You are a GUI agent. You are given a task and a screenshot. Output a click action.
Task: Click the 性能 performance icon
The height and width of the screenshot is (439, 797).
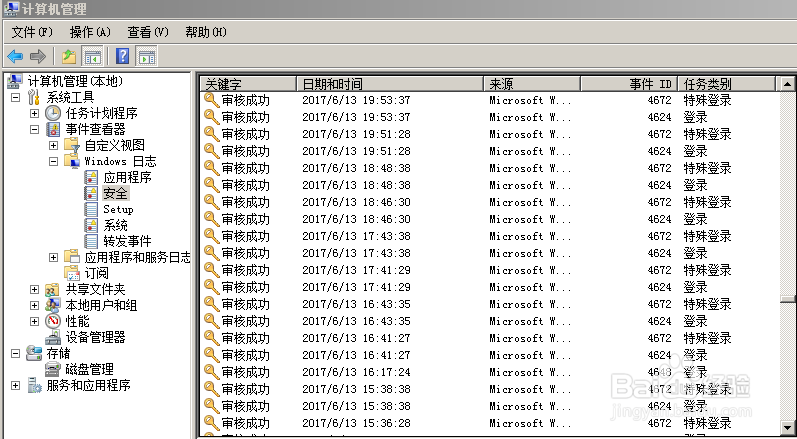click(x=53, y=321)
